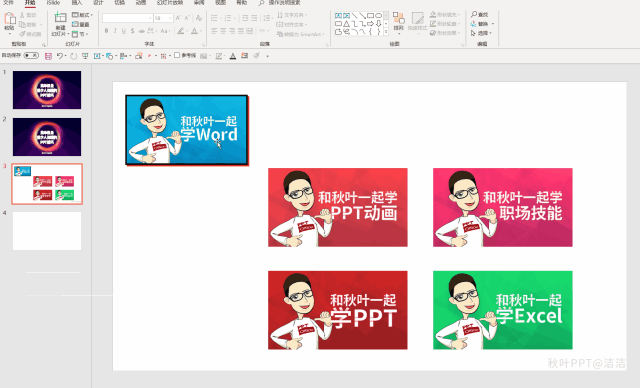Open the font name dropdown
The height and width of the screenshot is (388, 640).
tap(151, 18)
